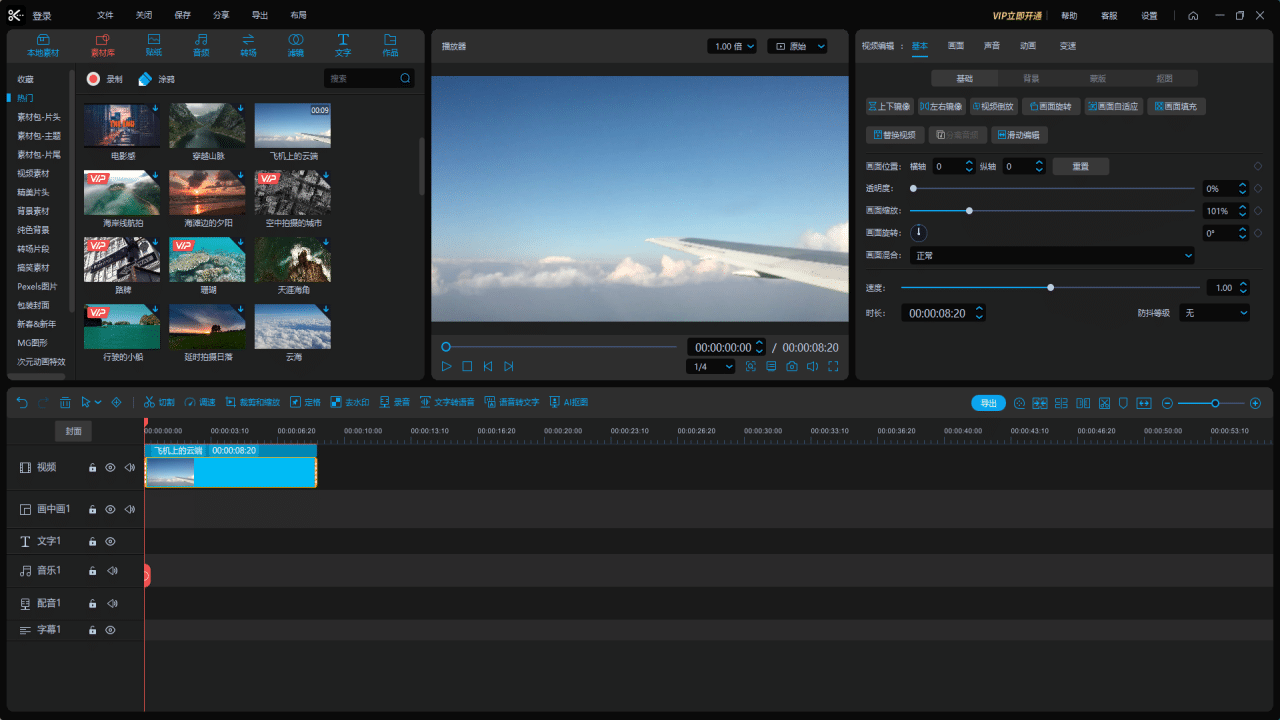Viewport: 1280px width, 720px height.
Task: Click the timeline zoom-in plus icon
Action: pyautogui.click(x=1255, y=403)
